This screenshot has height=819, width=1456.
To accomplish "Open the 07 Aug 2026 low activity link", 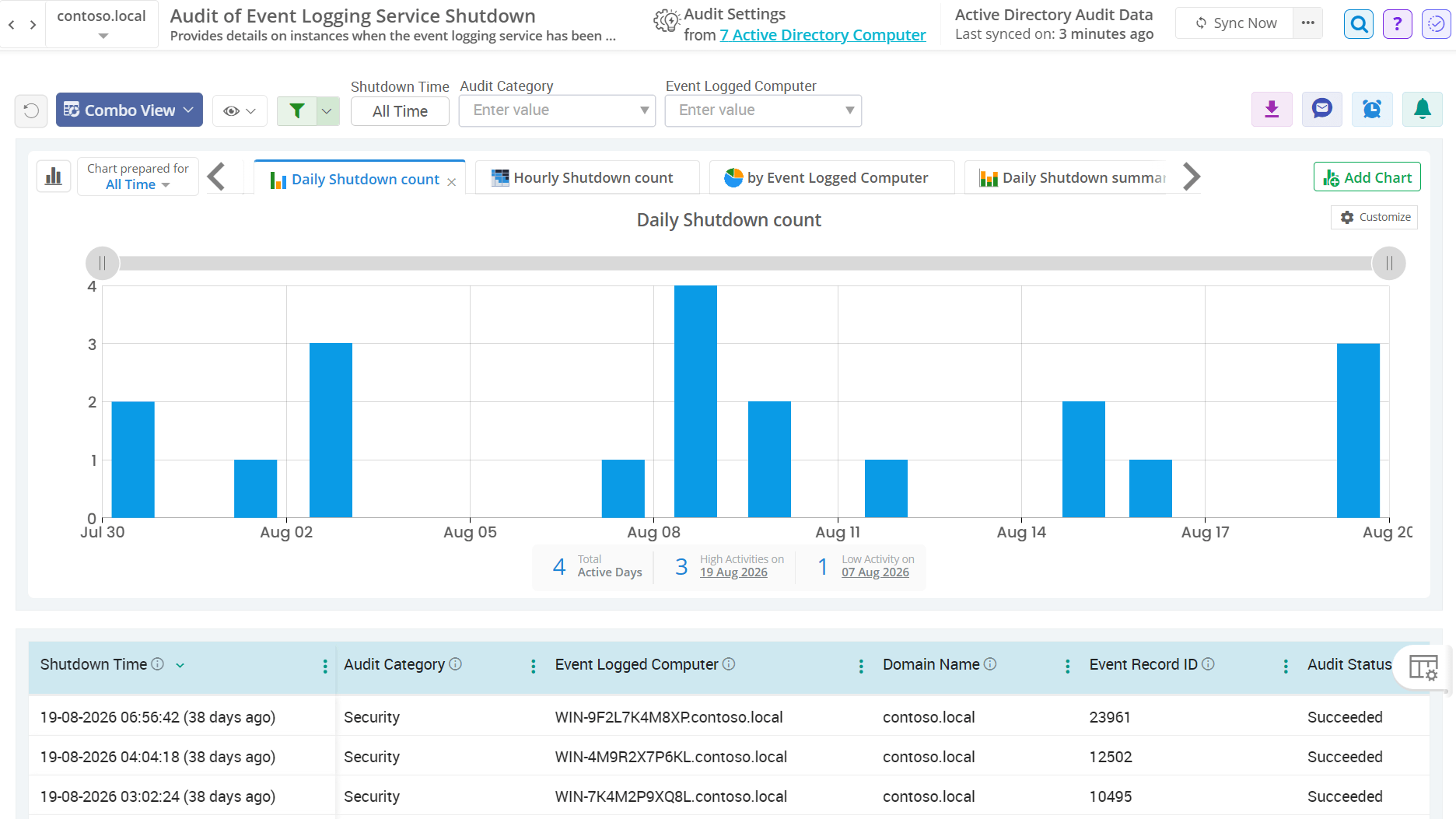I will pos(875,572).
